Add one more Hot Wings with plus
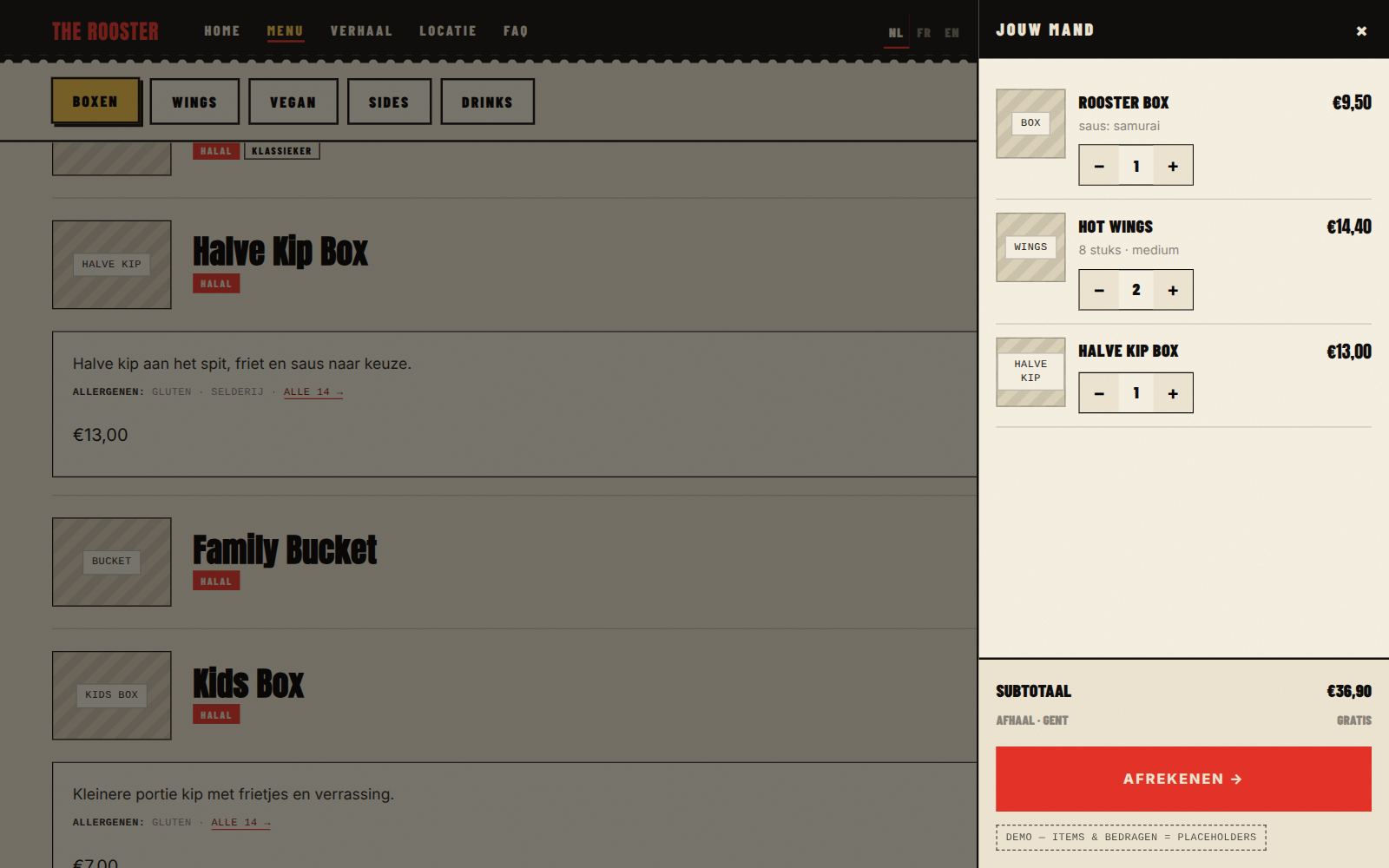Screen dimensions: 1389x868 1173,290
